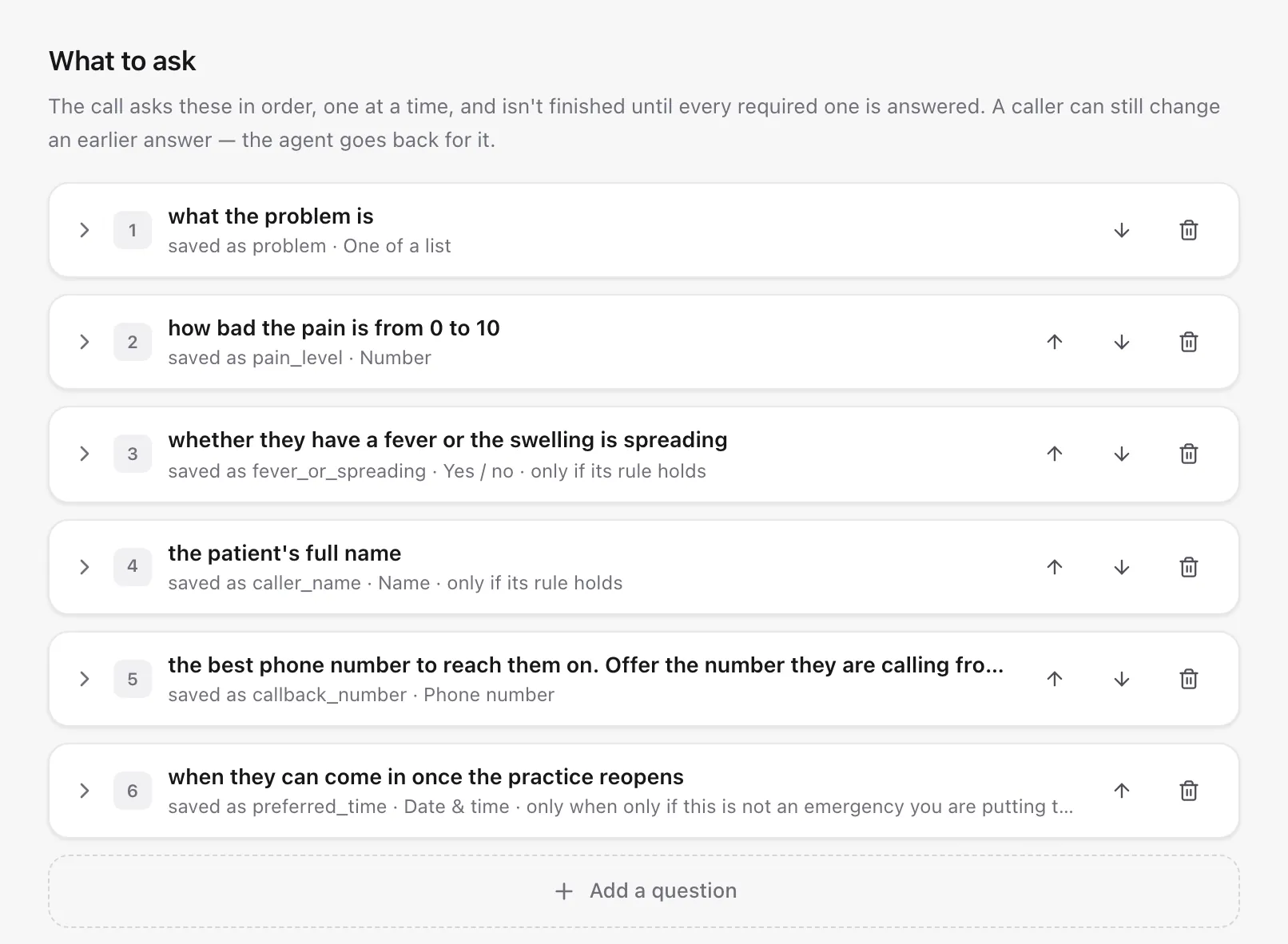Move the pain level question up
Image resolution: width=1288 pixels, height=944 pixels.
1055,342
